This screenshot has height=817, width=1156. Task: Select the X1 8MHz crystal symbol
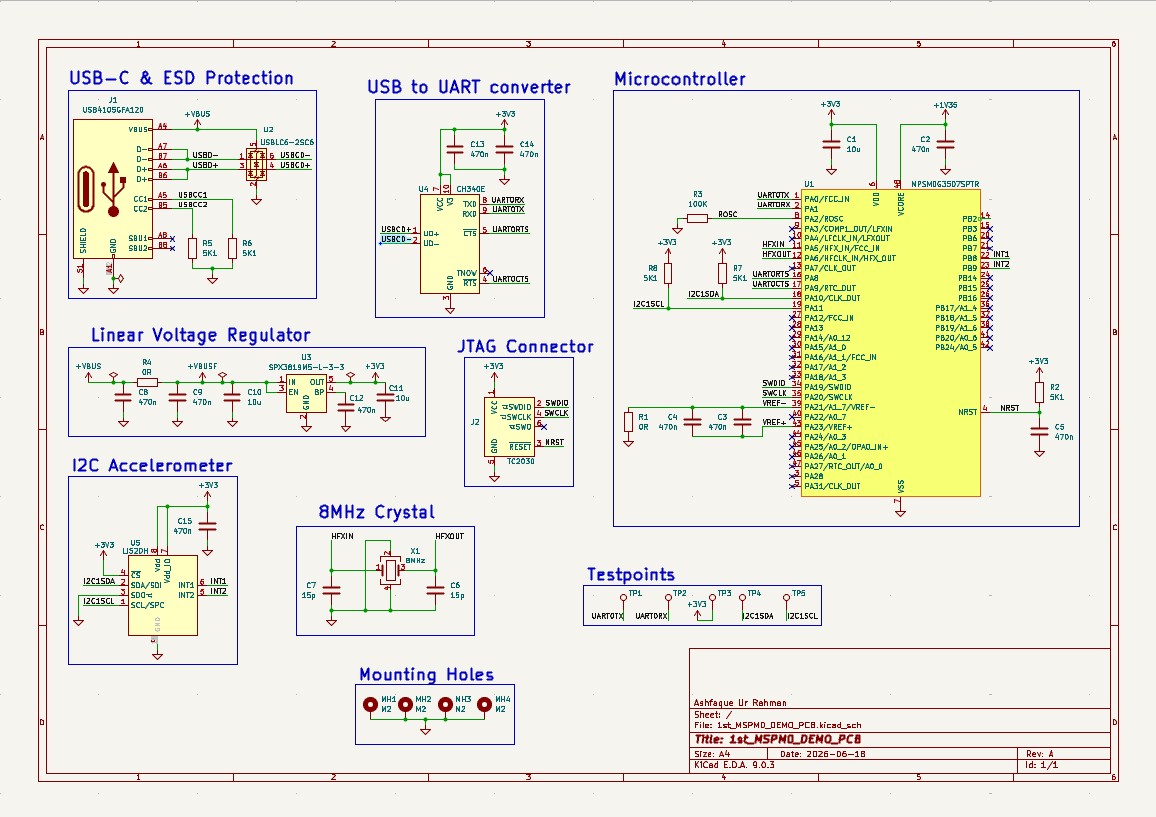[389, 569]
